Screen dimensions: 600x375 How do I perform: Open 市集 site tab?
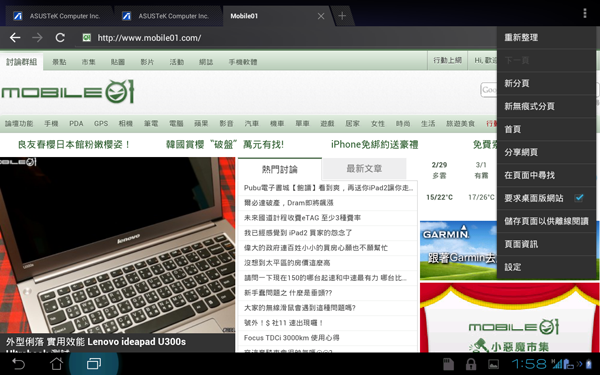88,62
